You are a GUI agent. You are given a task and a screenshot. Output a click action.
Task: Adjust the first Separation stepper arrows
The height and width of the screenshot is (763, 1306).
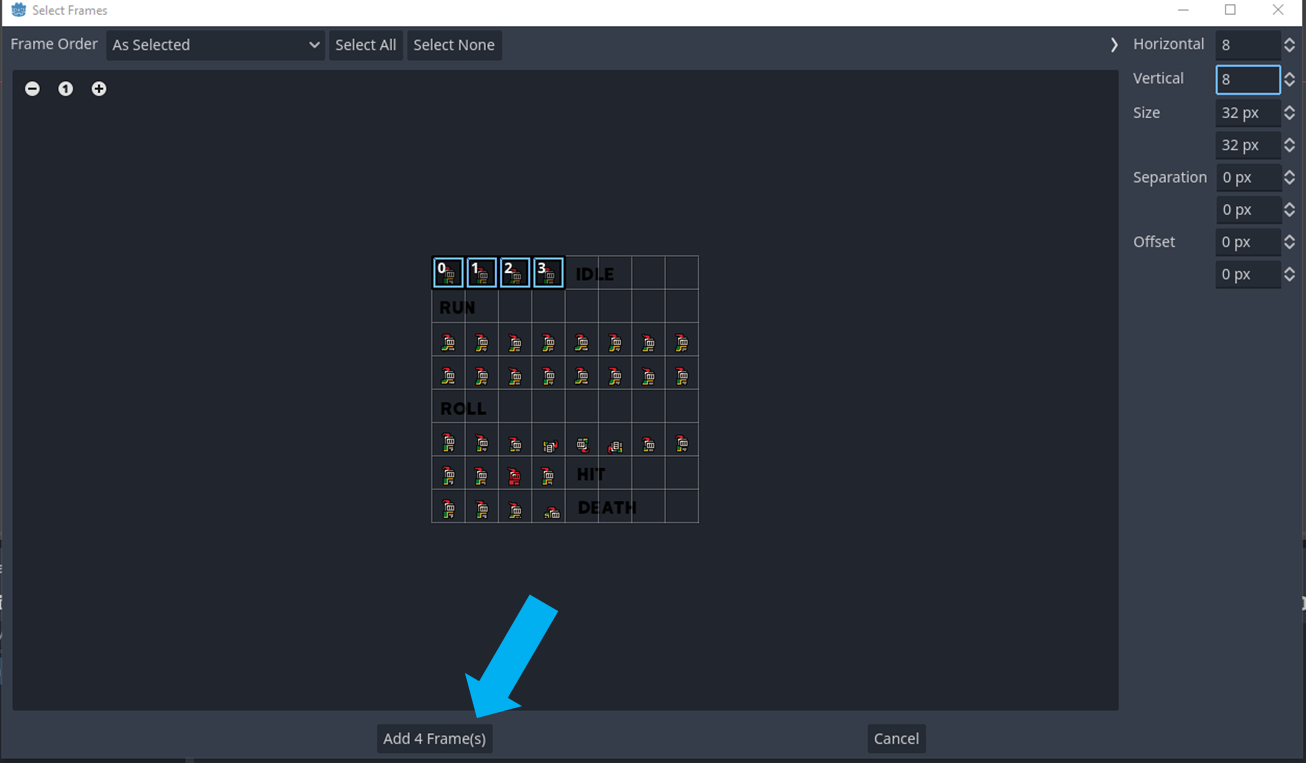click(1289, 177)
